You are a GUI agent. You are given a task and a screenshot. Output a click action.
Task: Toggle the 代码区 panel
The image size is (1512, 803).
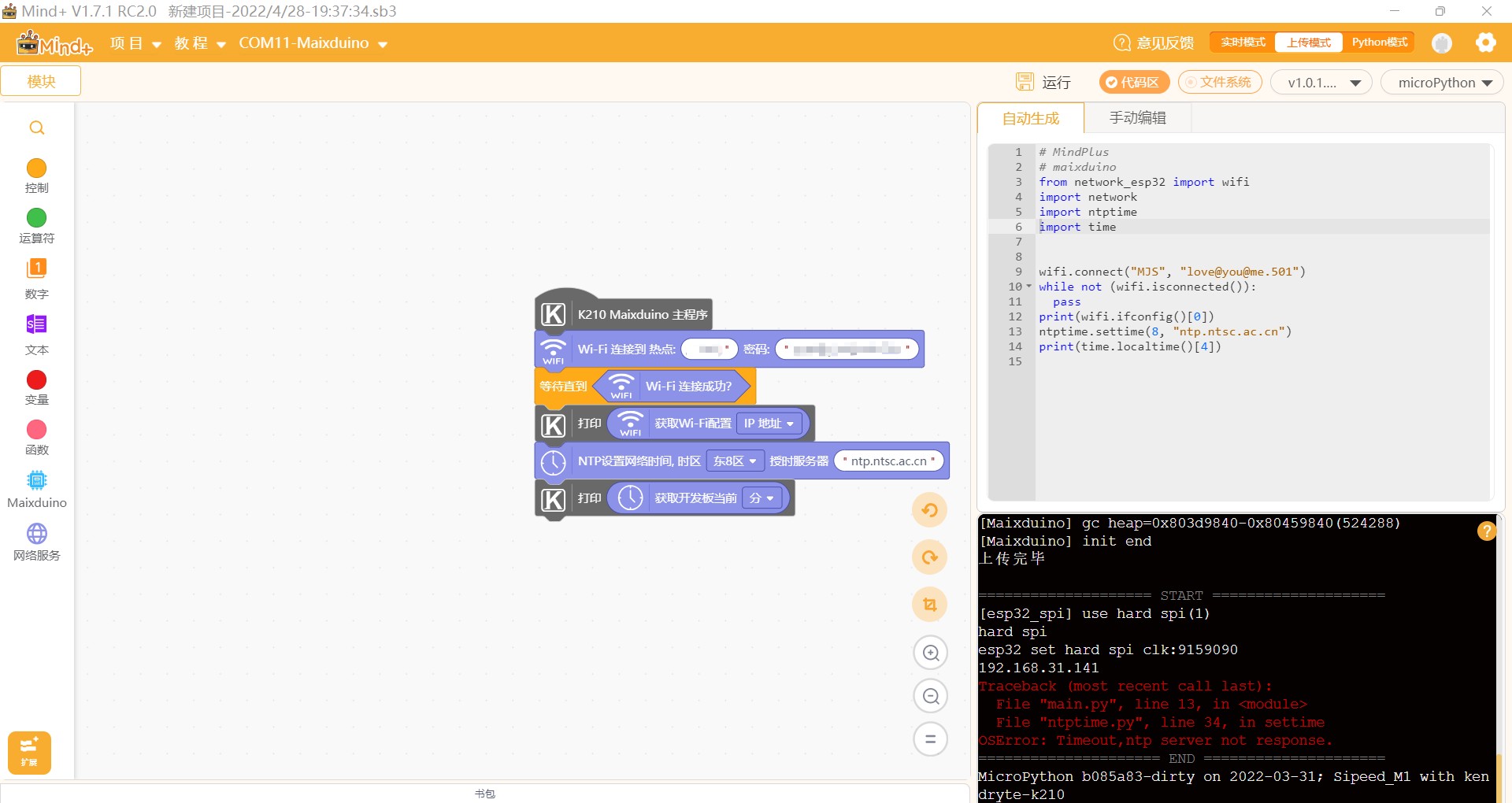point(1133,82)
